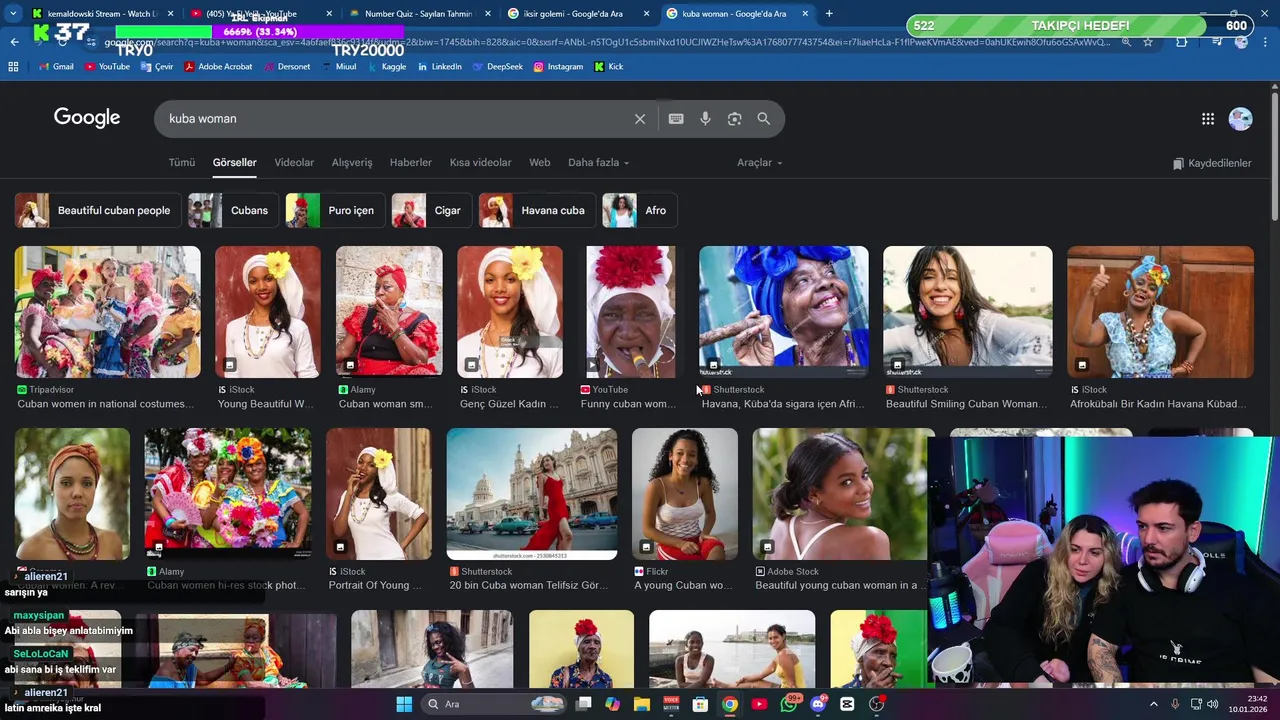This screenshot has height=720, width=1280.
Task: Open the on-screen keyboard input tool
Action: 676,119
